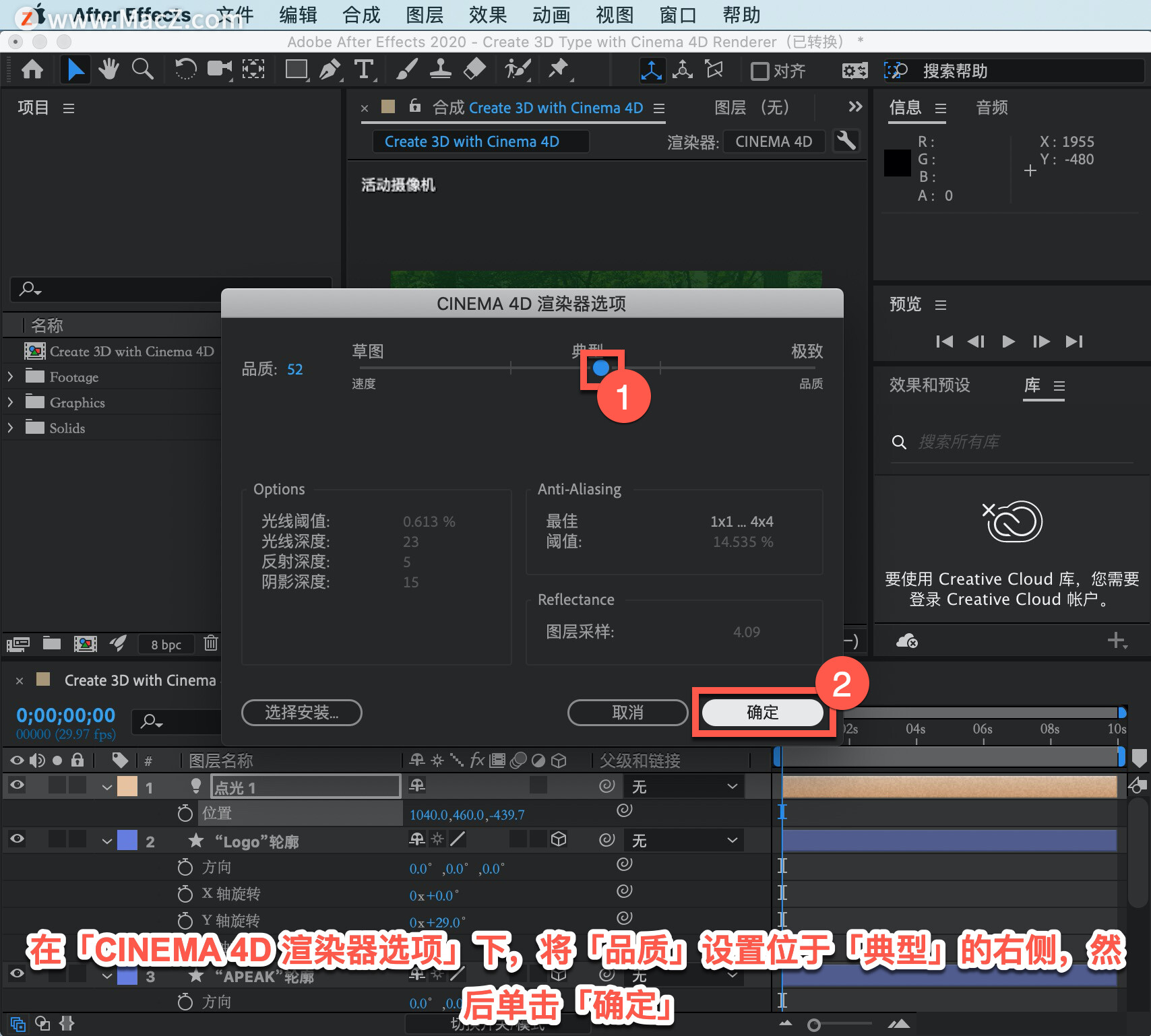Collapse the "Logo"轮廓 layer properties
The width and height of the screenshot is (1151, 1036).
106,841
